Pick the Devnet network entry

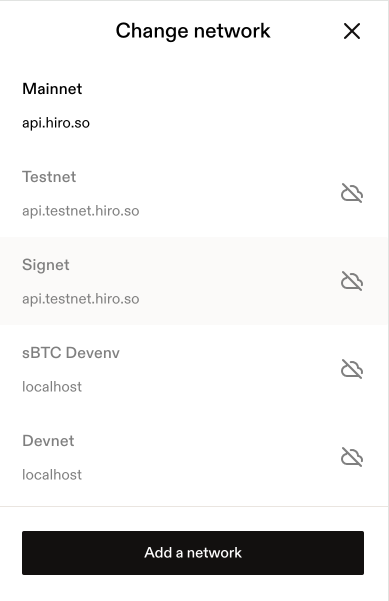point(194,457)
